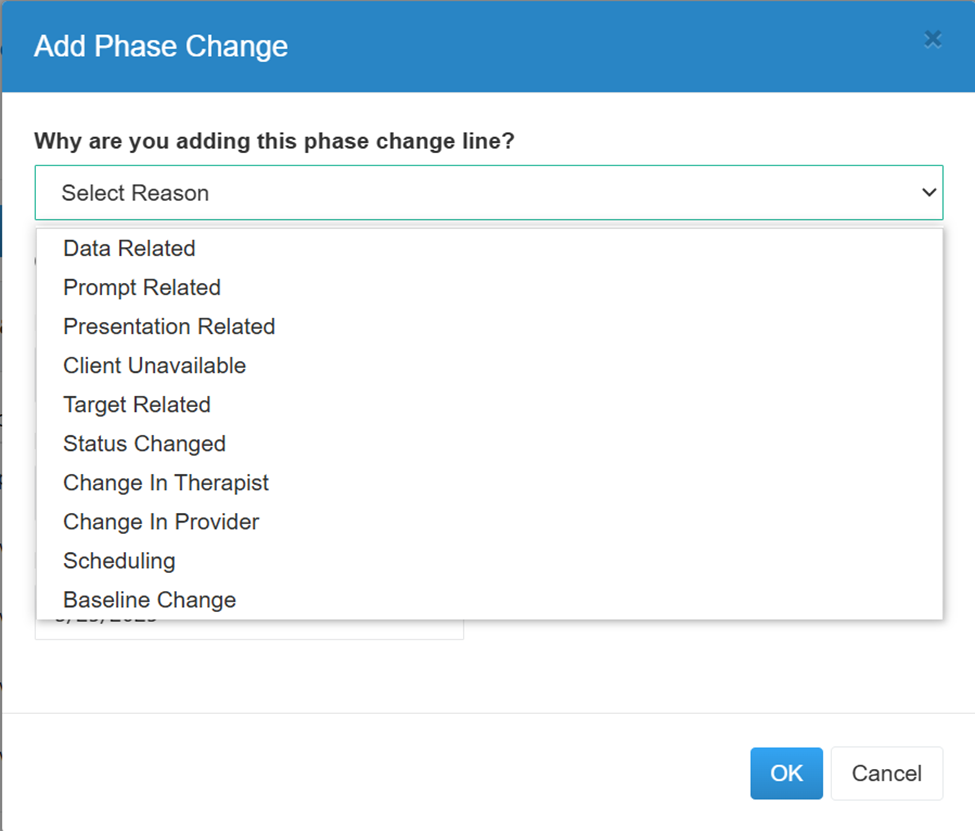Click the Add Phase Change title bar
975x831 pixels.
click(x=488, y=46)
